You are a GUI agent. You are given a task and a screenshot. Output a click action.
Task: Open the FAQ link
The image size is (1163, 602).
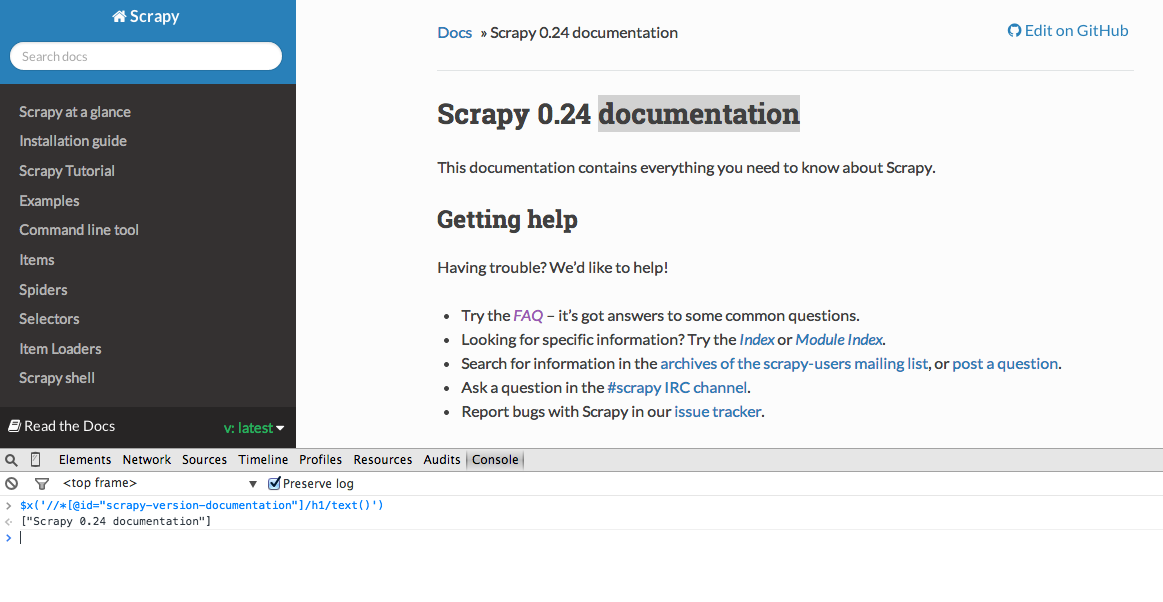point(528,316)
